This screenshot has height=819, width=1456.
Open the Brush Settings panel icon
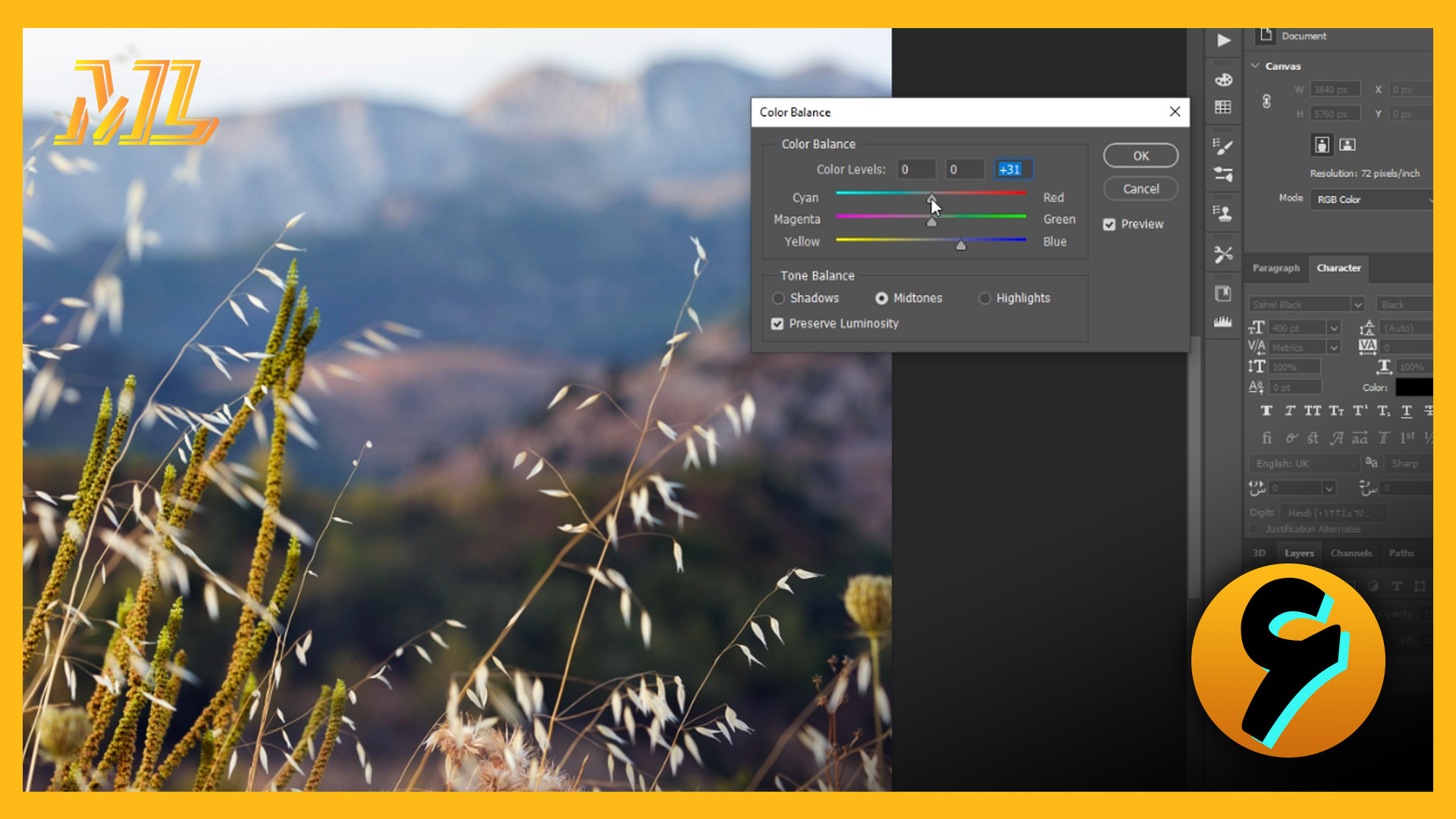(1223, 146)
